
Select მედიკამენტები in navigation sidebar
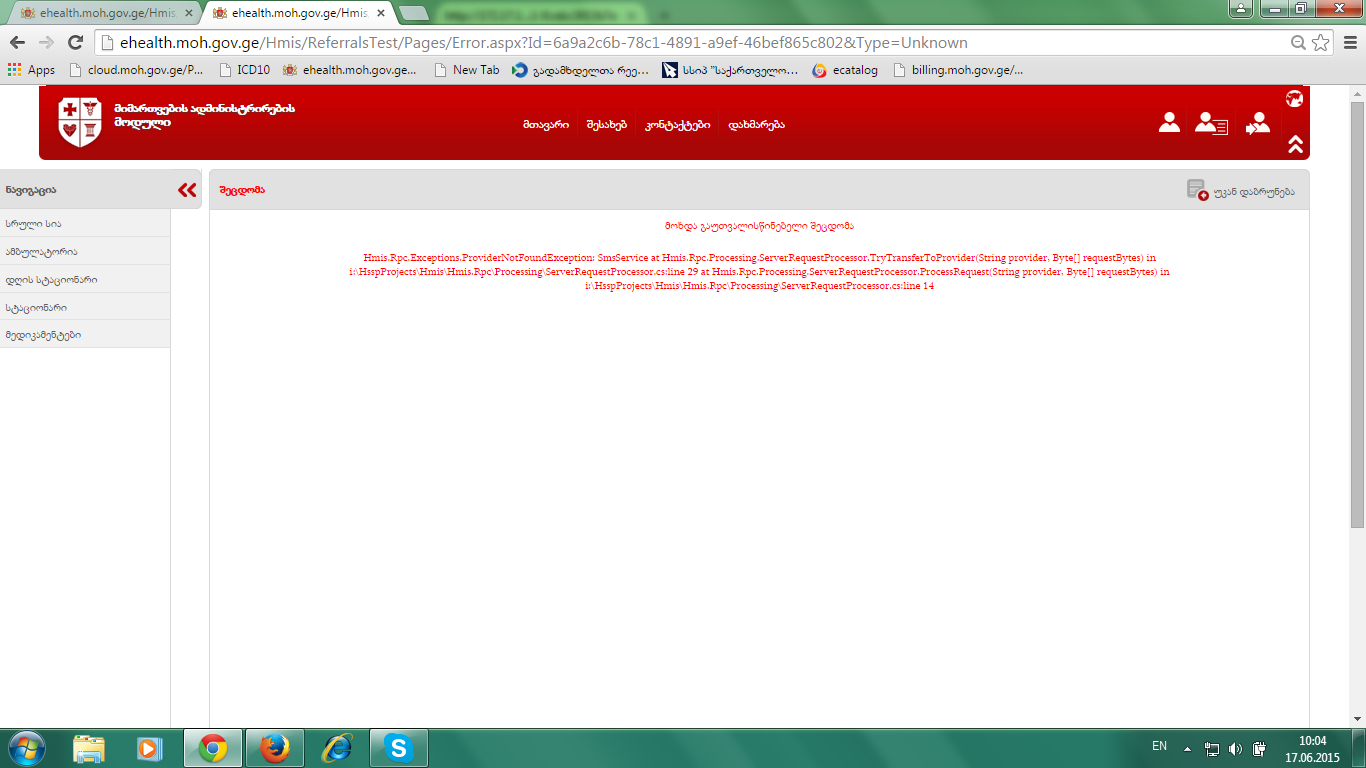pos(43,335)
